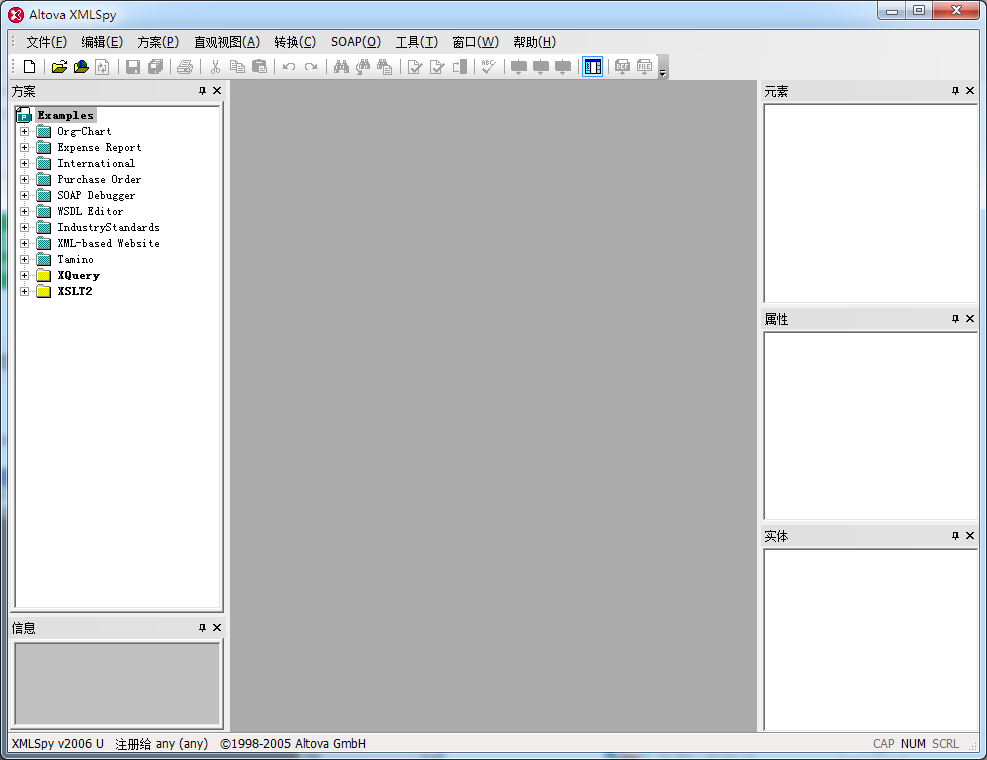Expand the Purchase Order folder

(25, 179)
